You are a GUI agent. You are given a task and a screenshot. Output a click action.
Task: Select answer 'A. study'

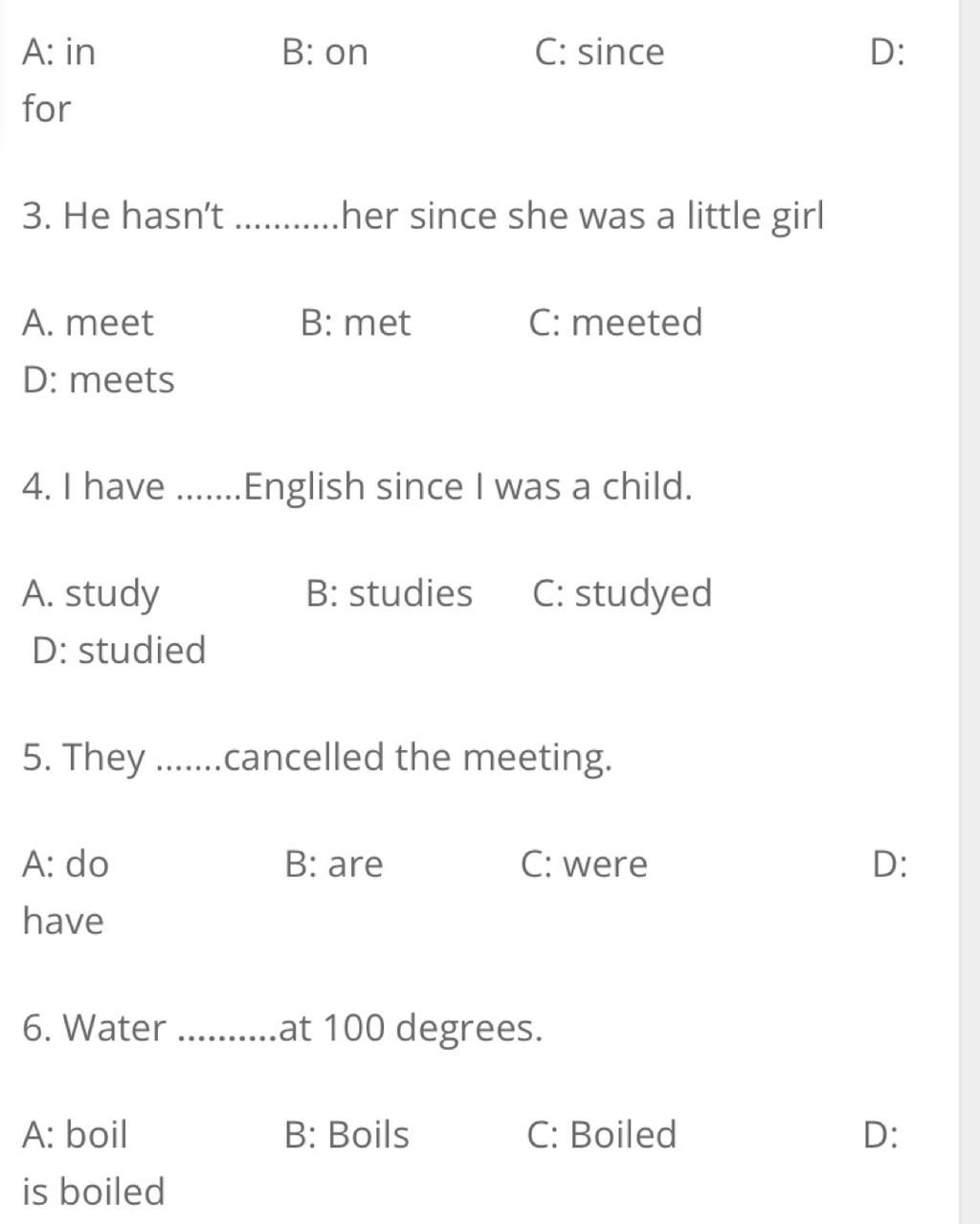tap(90, 594)
